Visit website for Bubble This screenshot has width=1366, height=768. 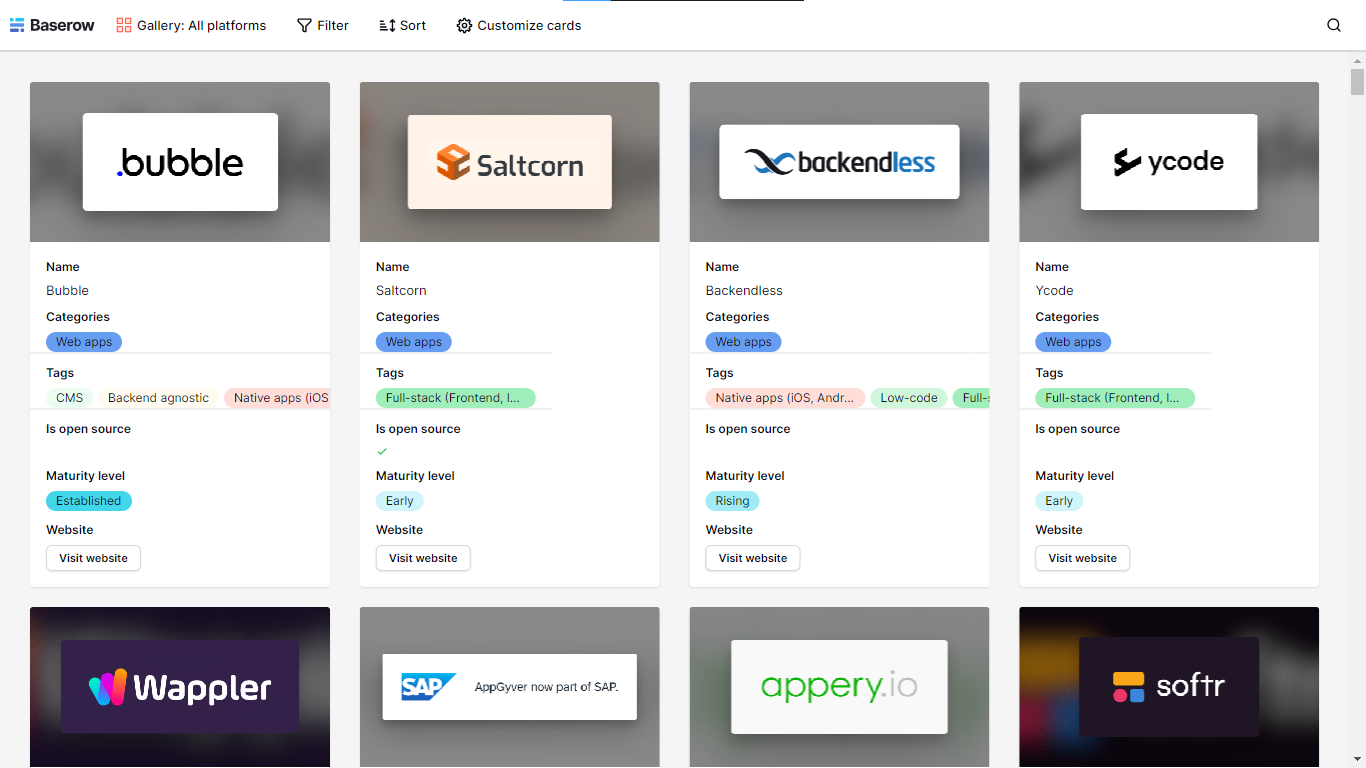[93, 558]
